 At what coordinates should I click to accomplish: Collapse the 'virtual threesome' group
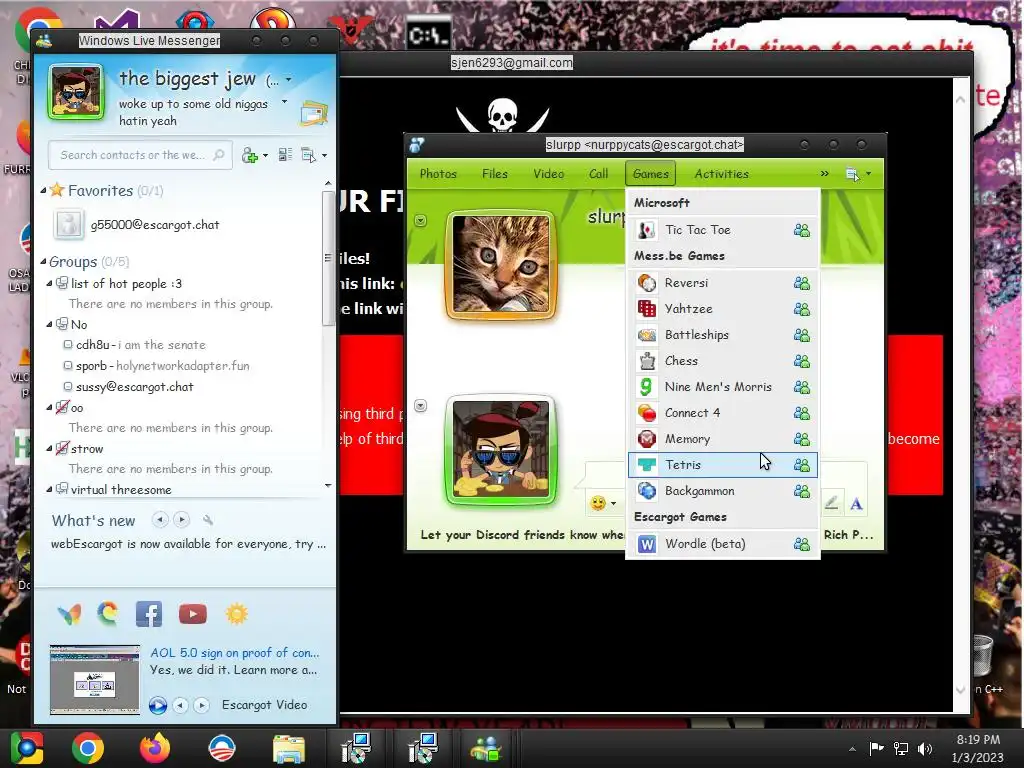[49, 489]
